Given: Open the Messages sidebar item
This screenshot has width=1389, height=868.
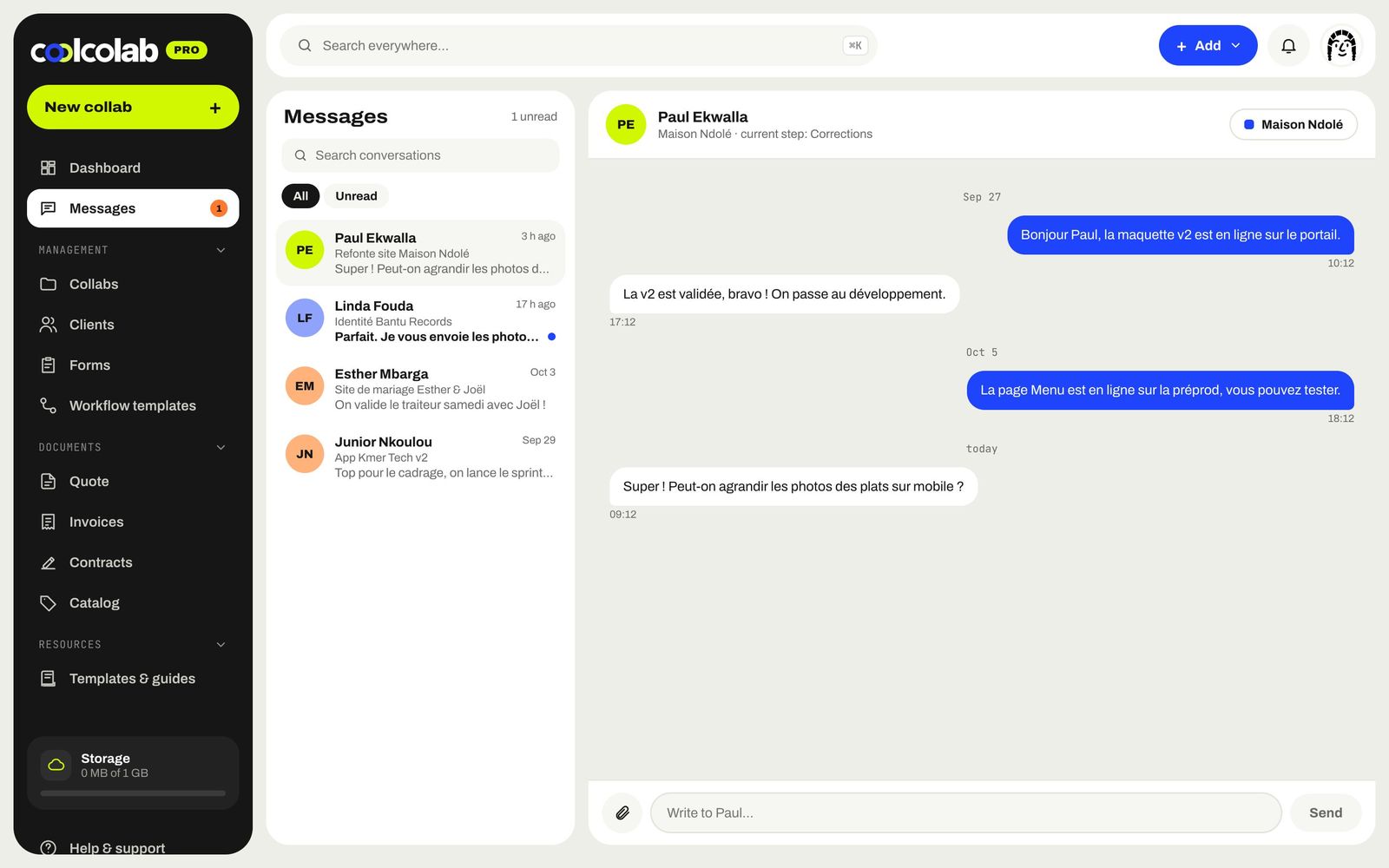Looking at the screenshot, I should click(133, 208).
